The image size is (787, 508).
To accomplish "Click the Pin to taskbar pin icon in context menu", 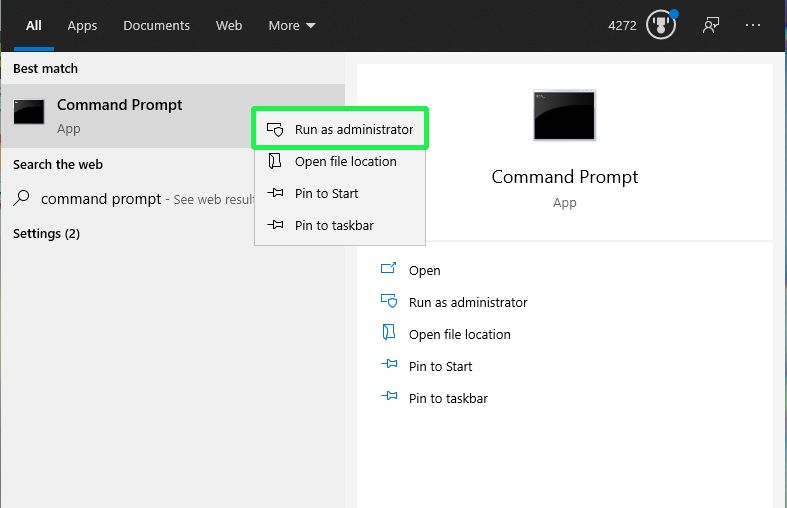I will point(275,225).
